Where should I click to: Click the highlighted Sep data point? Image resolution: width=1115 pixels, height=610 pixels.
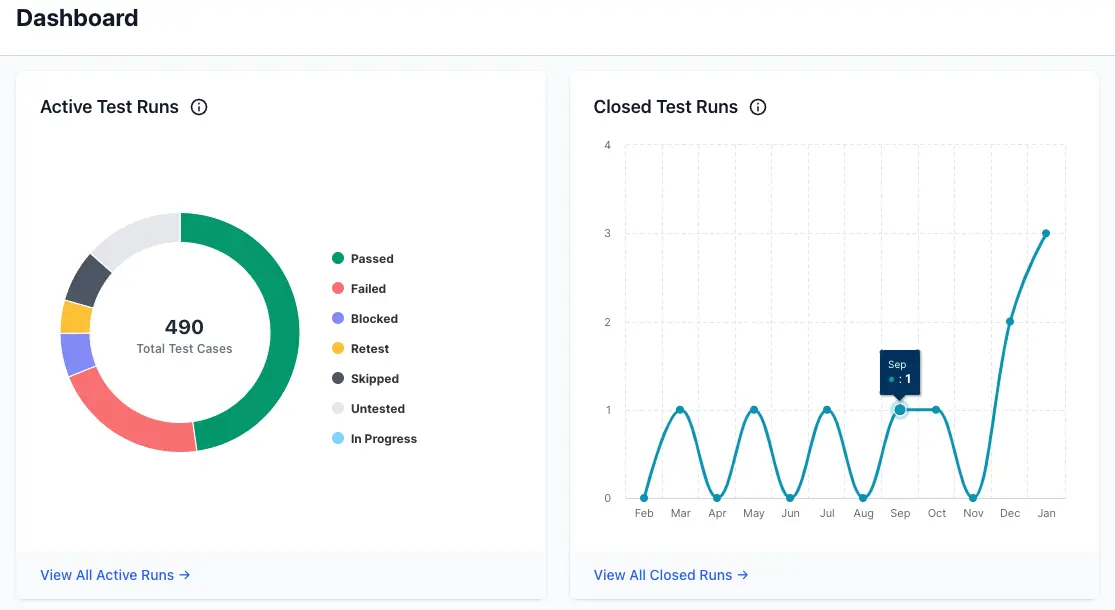pyautogui.click(x=900, y=410)
